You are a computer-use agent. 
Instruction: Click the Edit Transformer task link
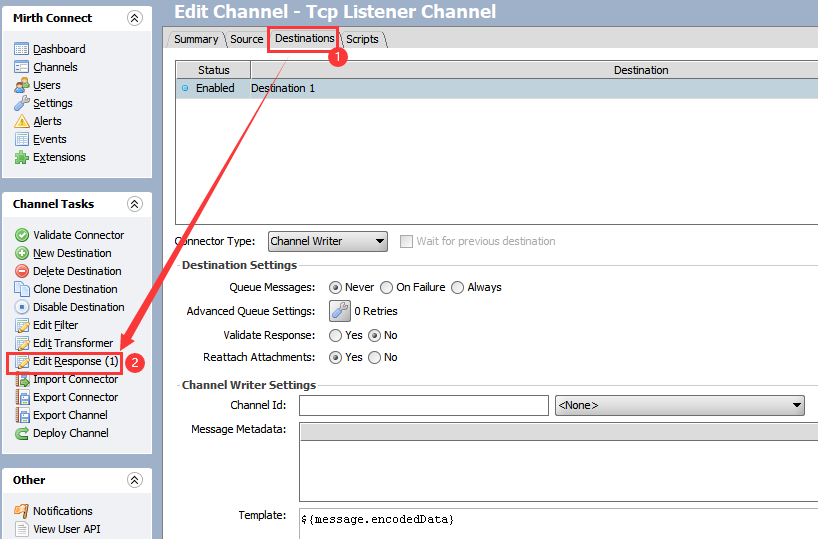pyautogui.click(x=73, y=343)
